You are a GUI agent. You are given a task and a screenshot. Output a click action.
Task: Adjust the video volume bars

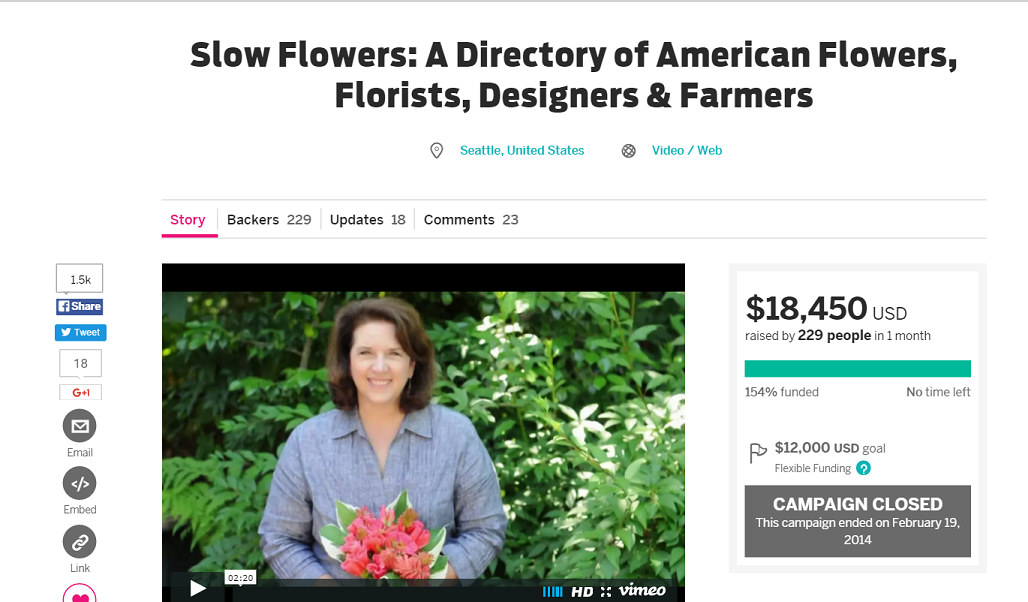click(553, 592)
